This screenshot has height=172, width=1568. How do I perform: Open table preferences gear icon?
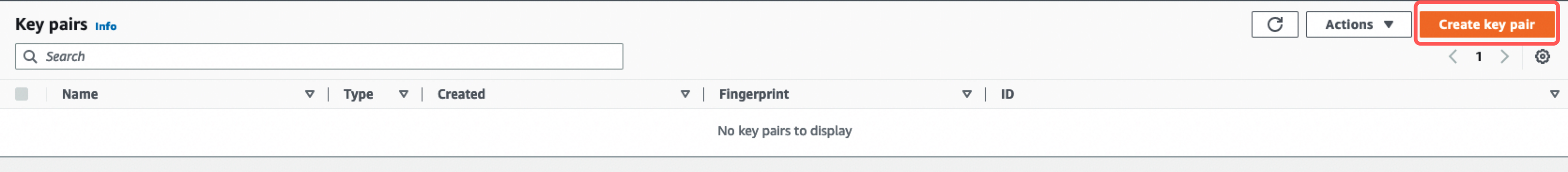(1542, 57)
